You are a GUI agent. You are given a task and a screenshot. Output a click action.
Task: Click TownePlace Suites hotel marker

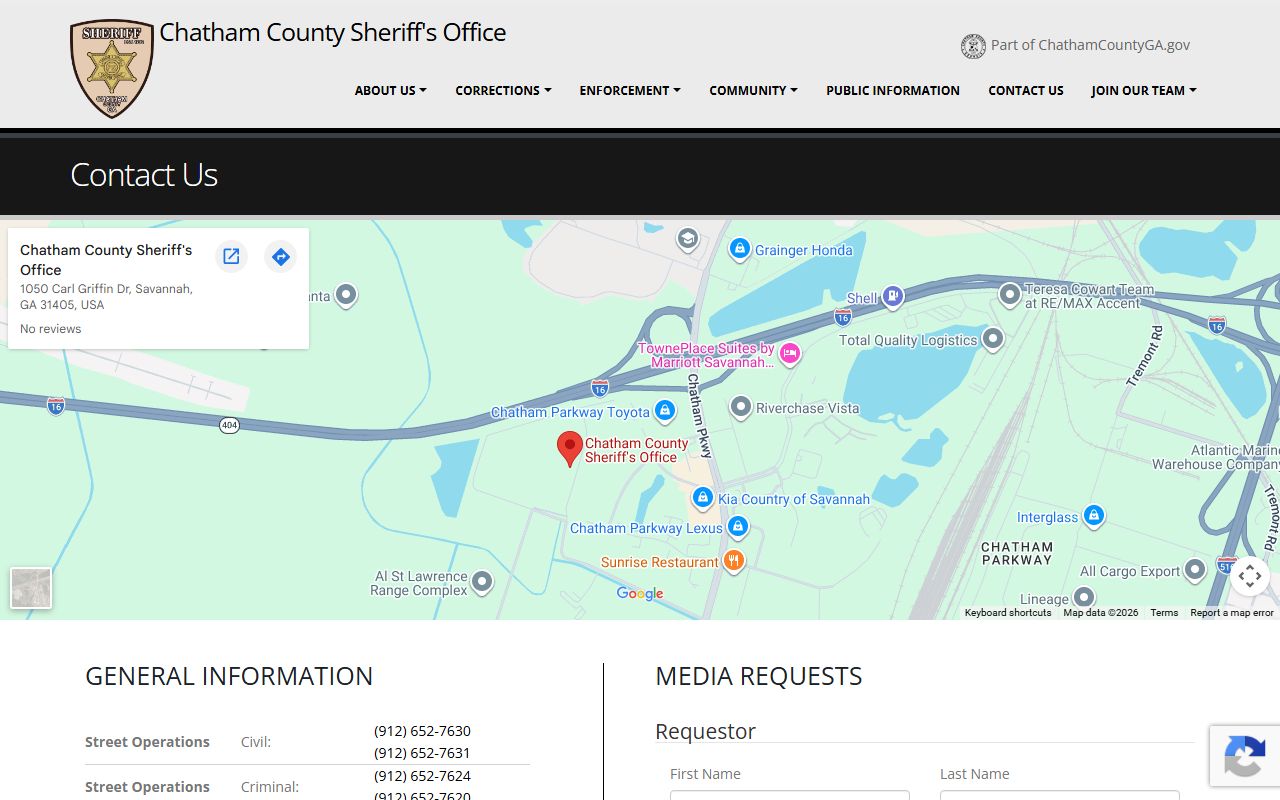point(790,353)
